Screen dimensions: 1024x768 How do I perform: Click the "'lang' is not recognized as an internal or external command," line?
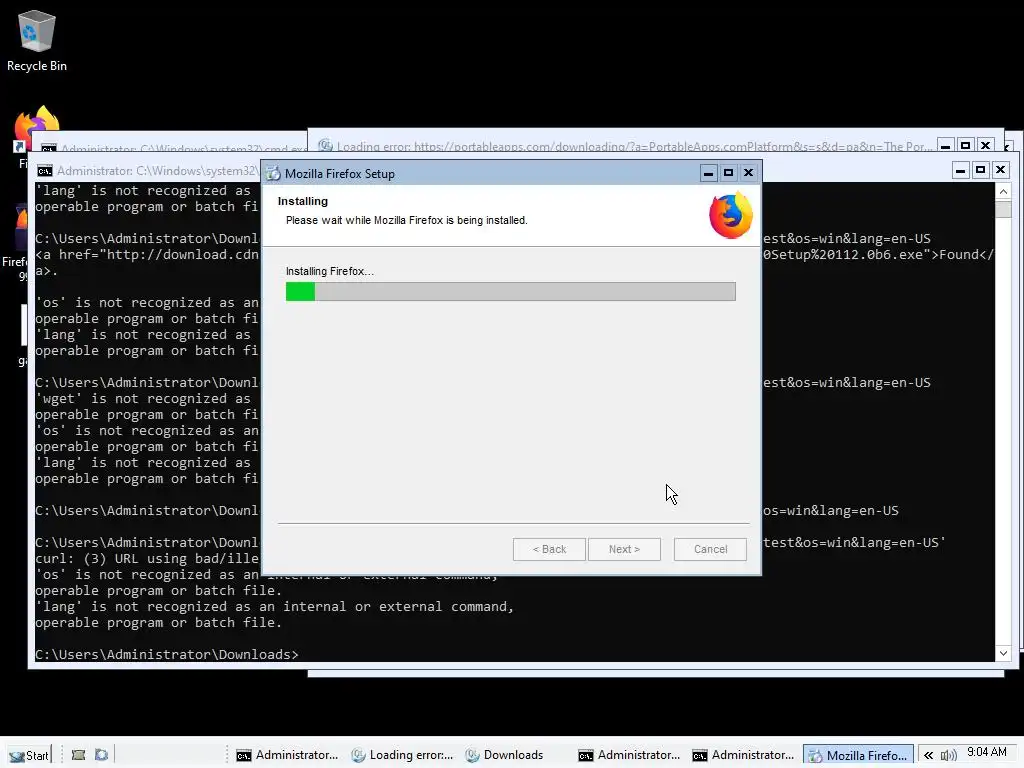pyautogui.click(x=275, y=607)
